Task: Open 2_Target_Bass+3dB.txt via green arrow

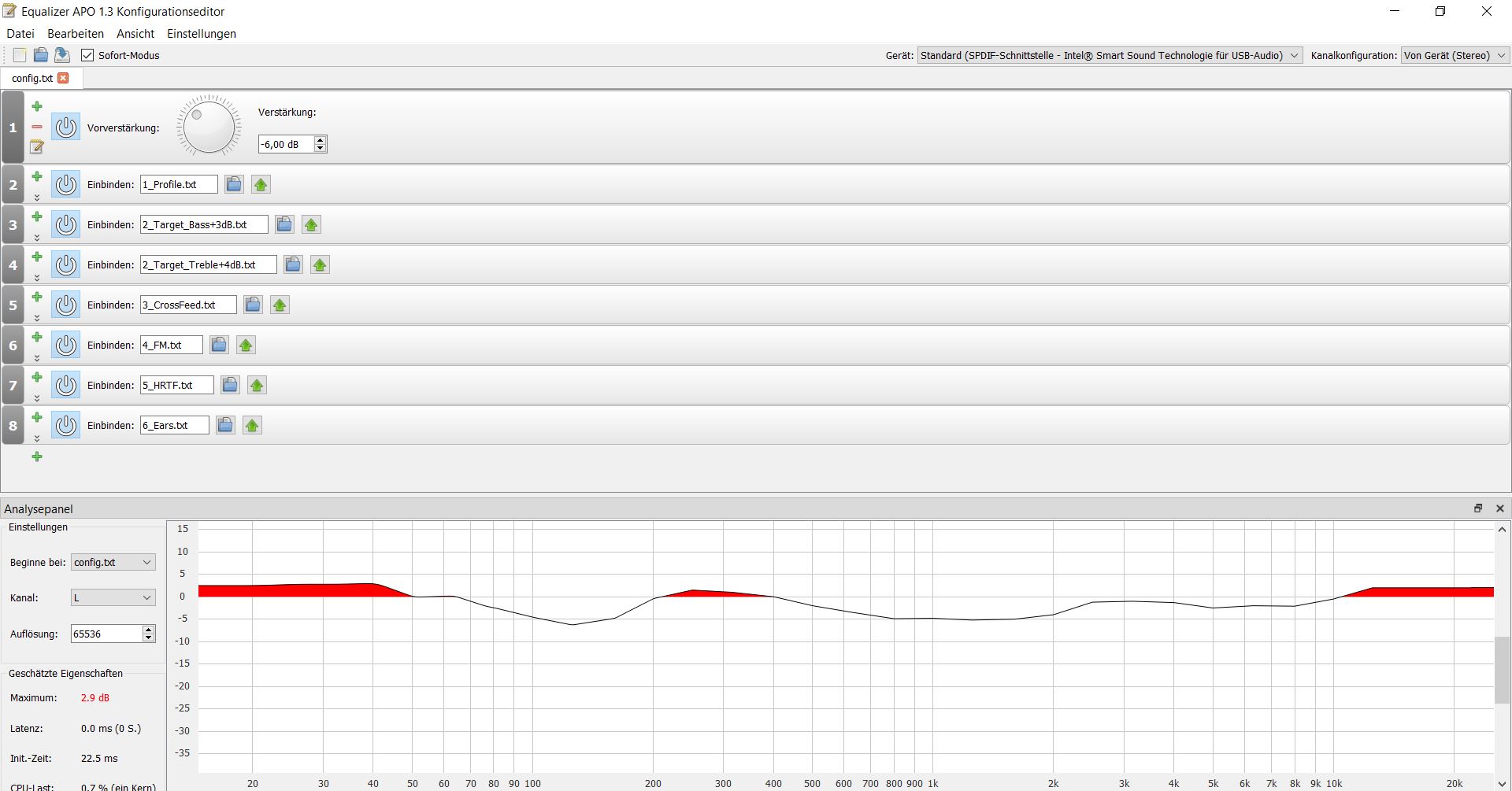Action: pos(311,224)
